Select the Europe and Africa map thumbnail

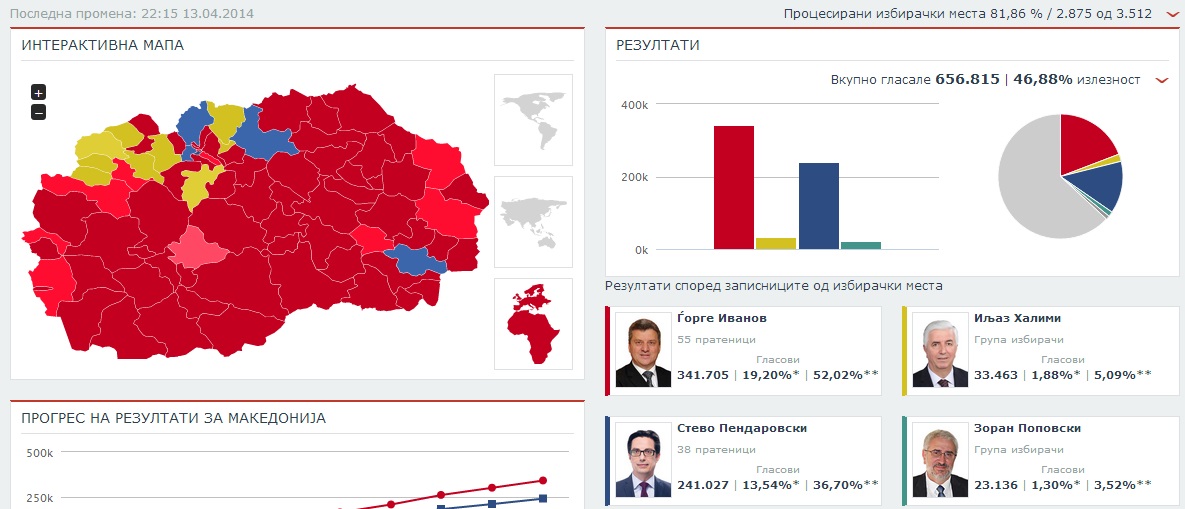pyautogui.click(x=533, y=323)
